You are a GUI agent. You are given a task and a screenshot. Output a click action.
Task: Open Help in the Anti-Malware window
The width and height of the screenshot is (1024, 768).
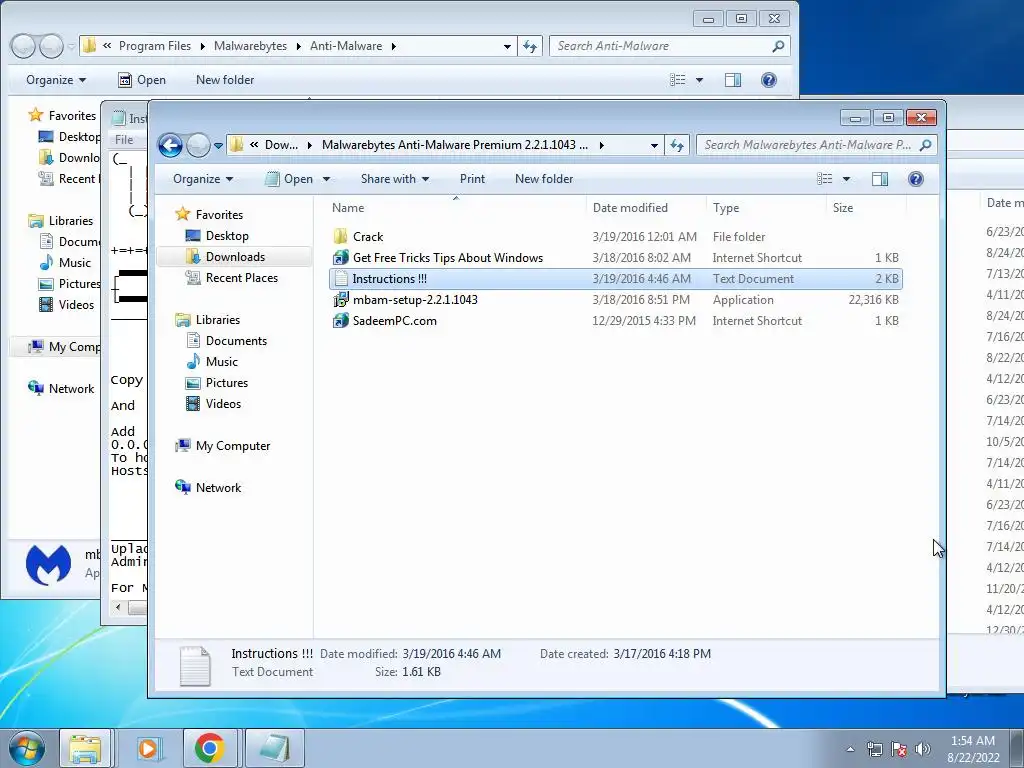click(x=769, y=80)
